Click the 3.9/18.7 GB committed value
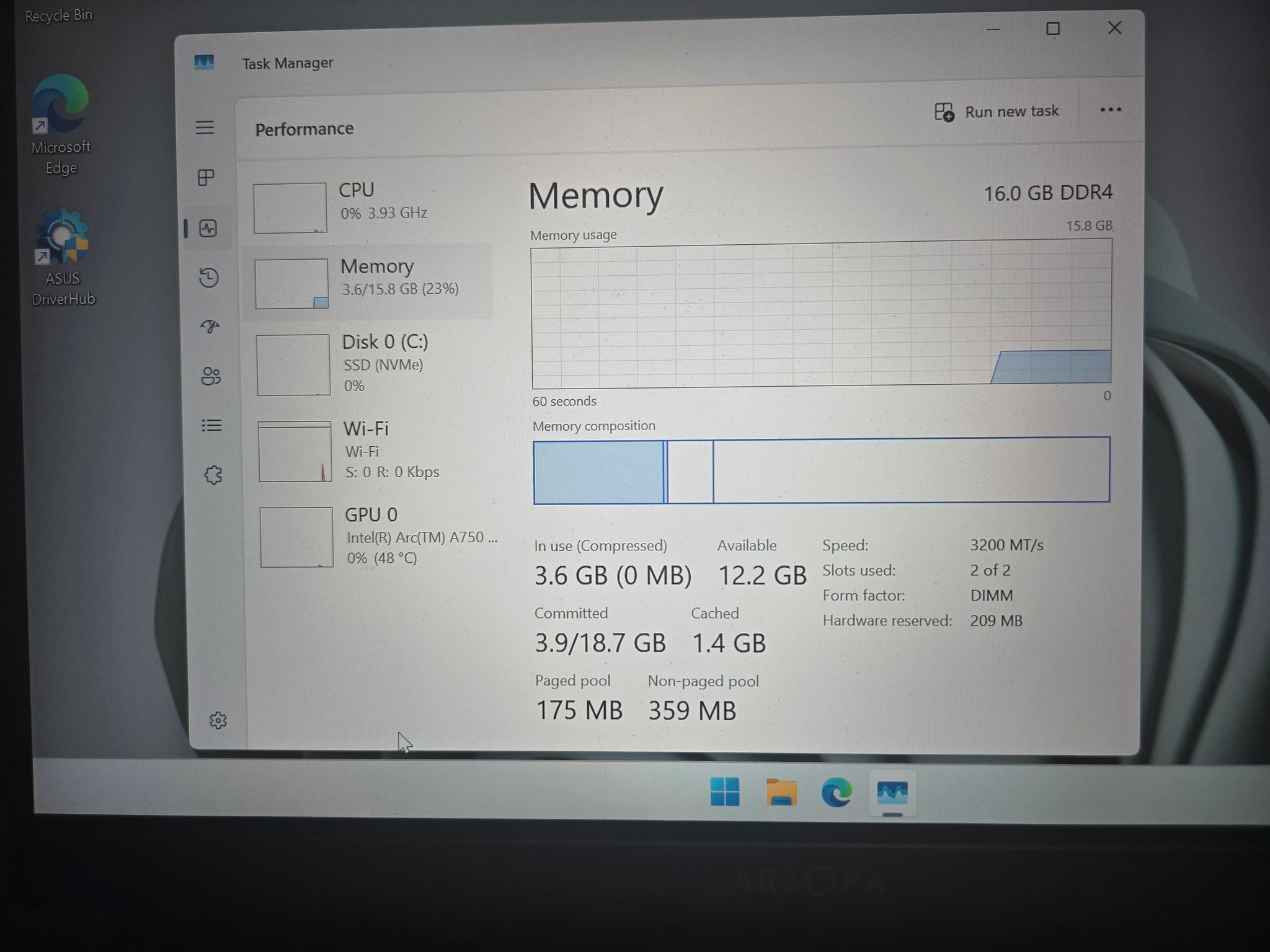The height and width of the screenshot is (952, 1270). pos(600,643)
